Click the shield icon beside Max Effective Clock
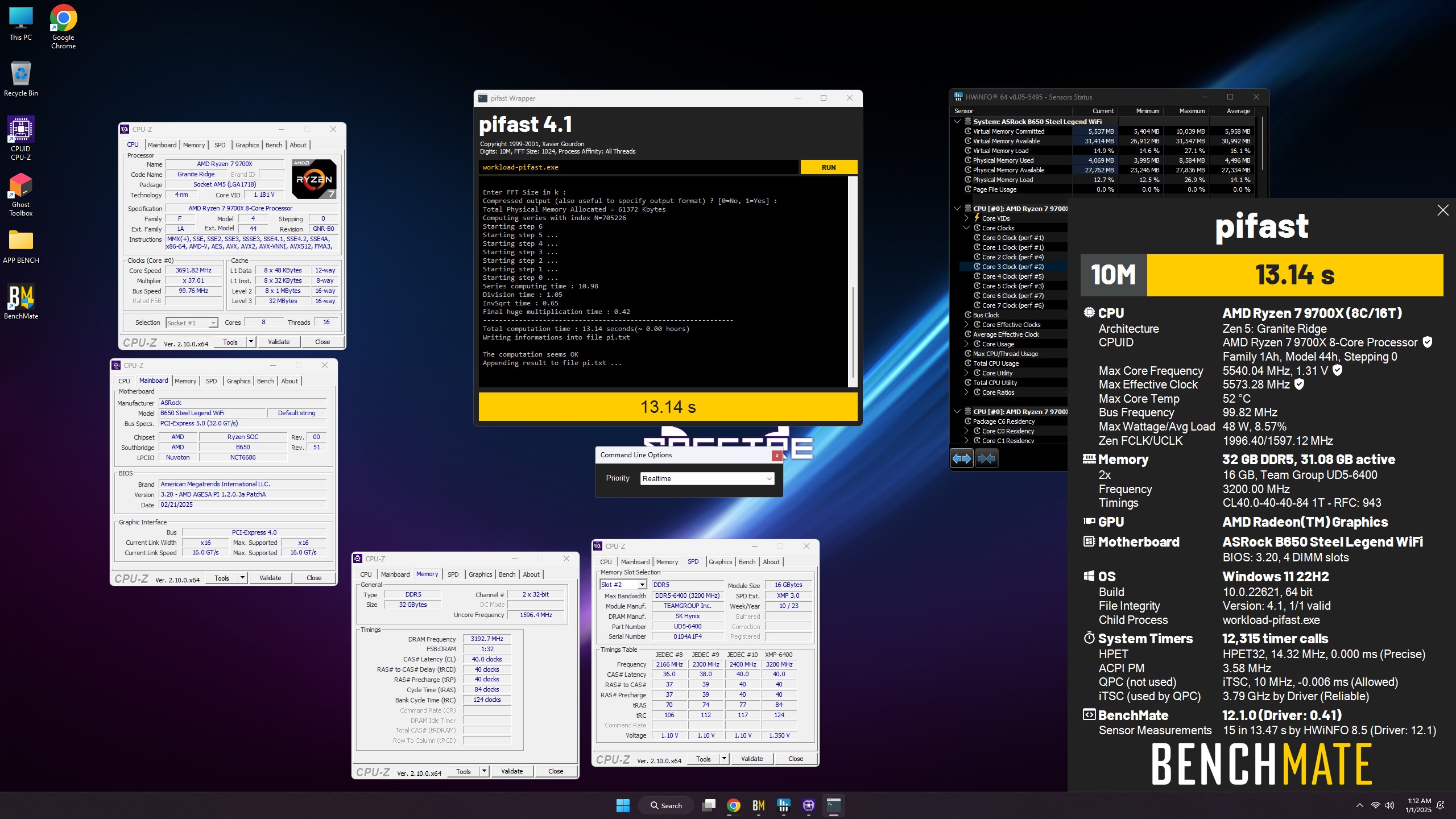Image resolution: width=1456 pixels, height=819 pixels. tap(1299, 384)
